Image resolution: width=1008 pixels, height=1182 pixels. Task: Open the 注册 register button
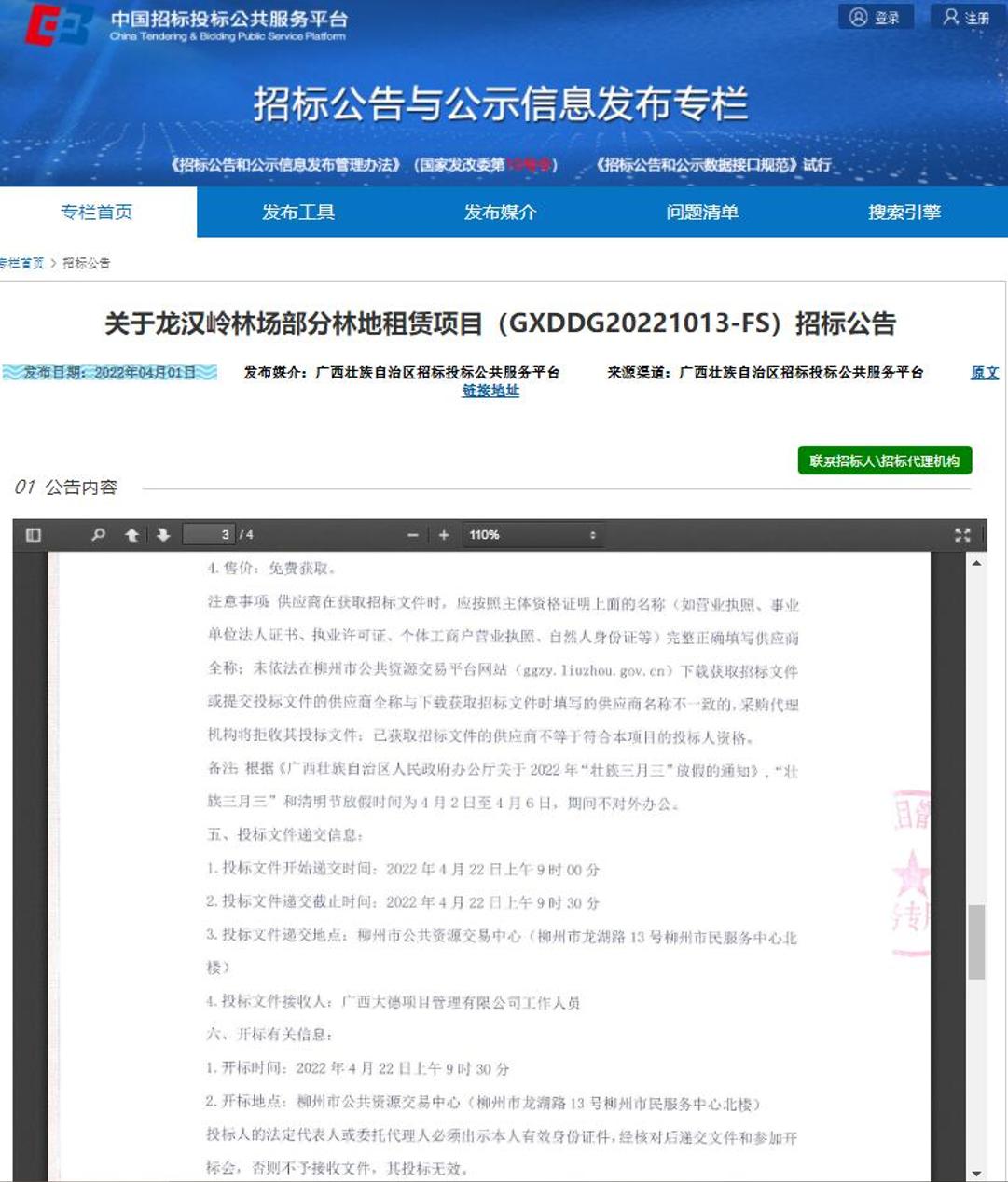[x=967, y=17]
